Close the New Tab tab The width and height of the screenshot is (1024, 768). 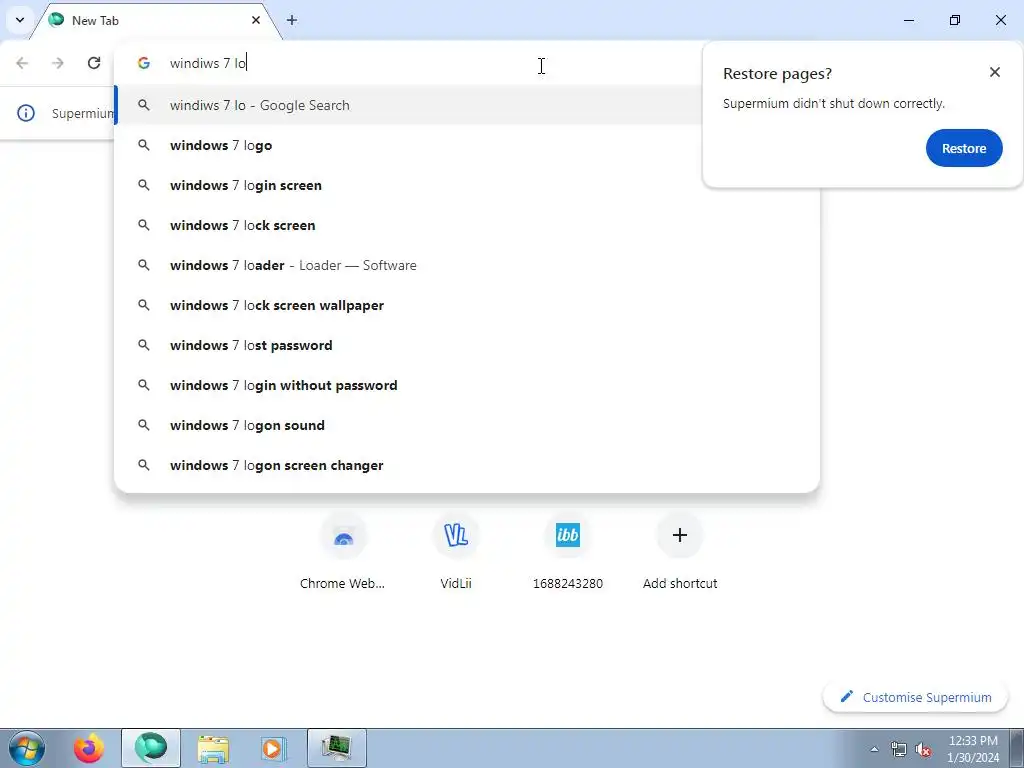click(x=255, y=20)
